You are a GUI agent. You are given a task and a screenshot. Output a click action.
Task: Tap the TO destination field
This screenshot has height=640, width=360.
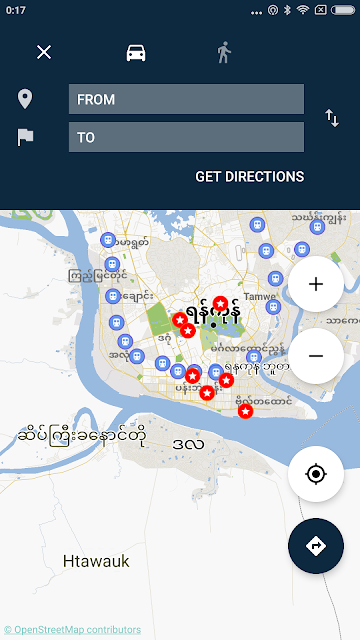(187, 137)
